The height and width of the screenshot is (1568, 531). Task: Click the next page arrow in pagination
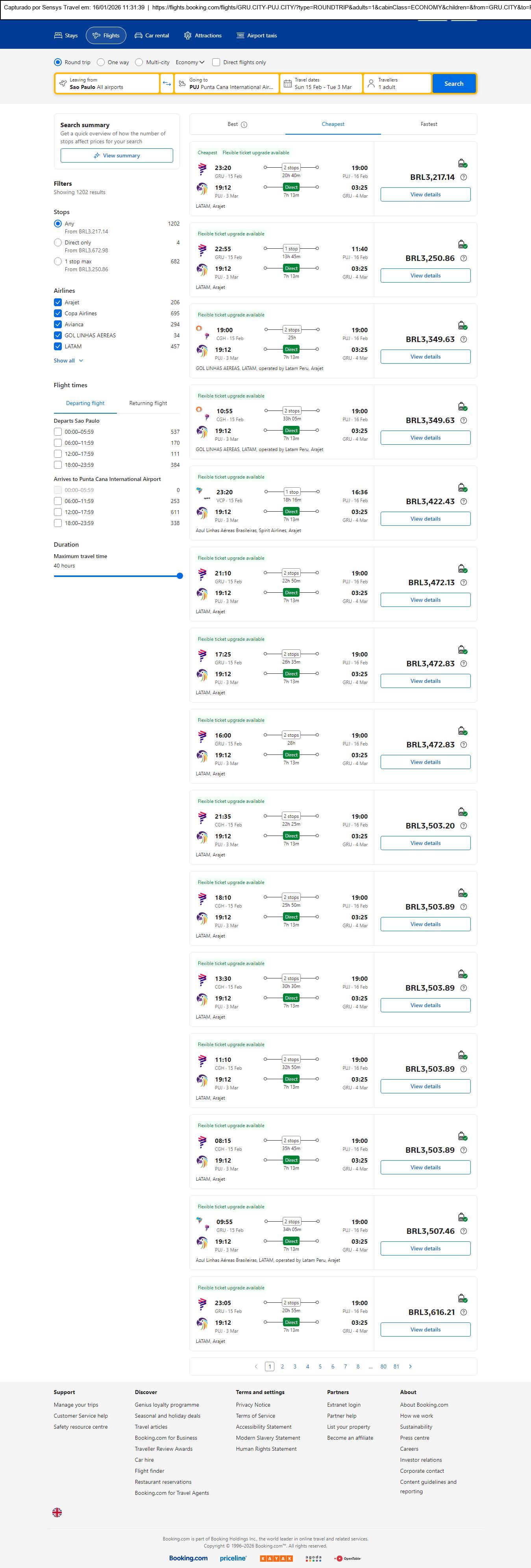(411, 1366)
